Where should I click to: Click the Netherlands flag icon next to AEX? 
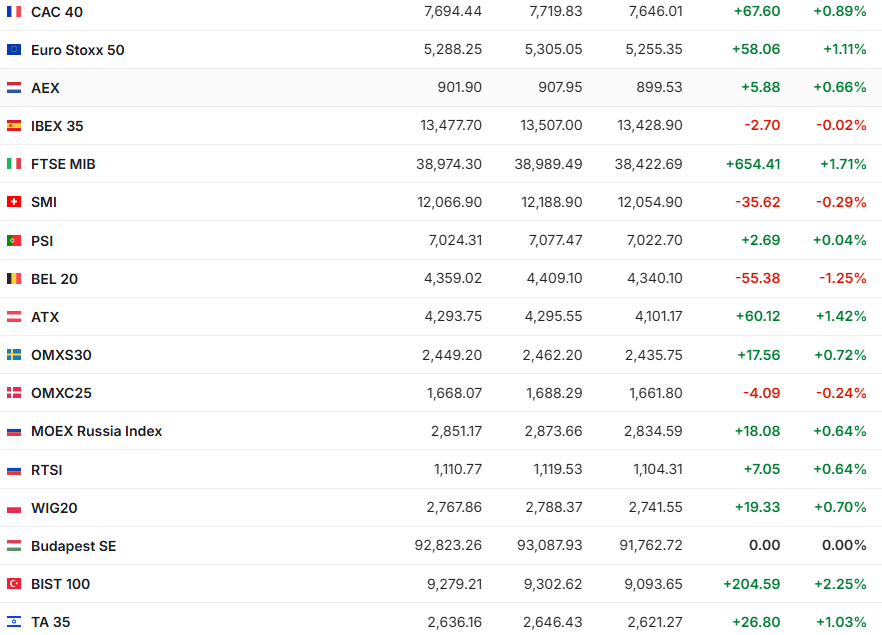point(14,88)
